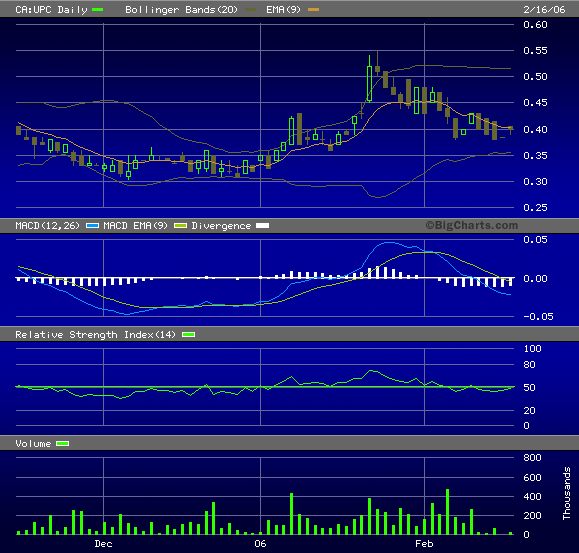Screen dimensions: 579x553
Task: Click the 'Relative Strength Index(14)' label
Action: point(95,334)
